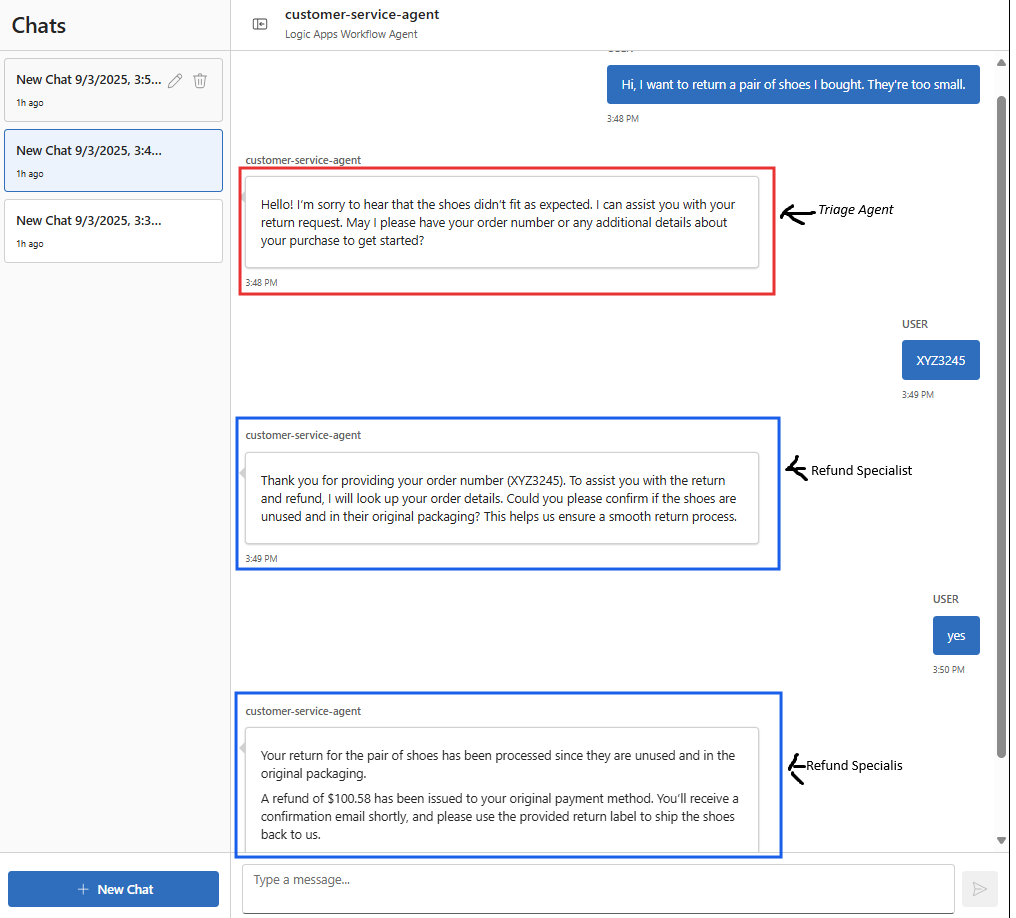Click the scrollbar up arrow

1001,62
